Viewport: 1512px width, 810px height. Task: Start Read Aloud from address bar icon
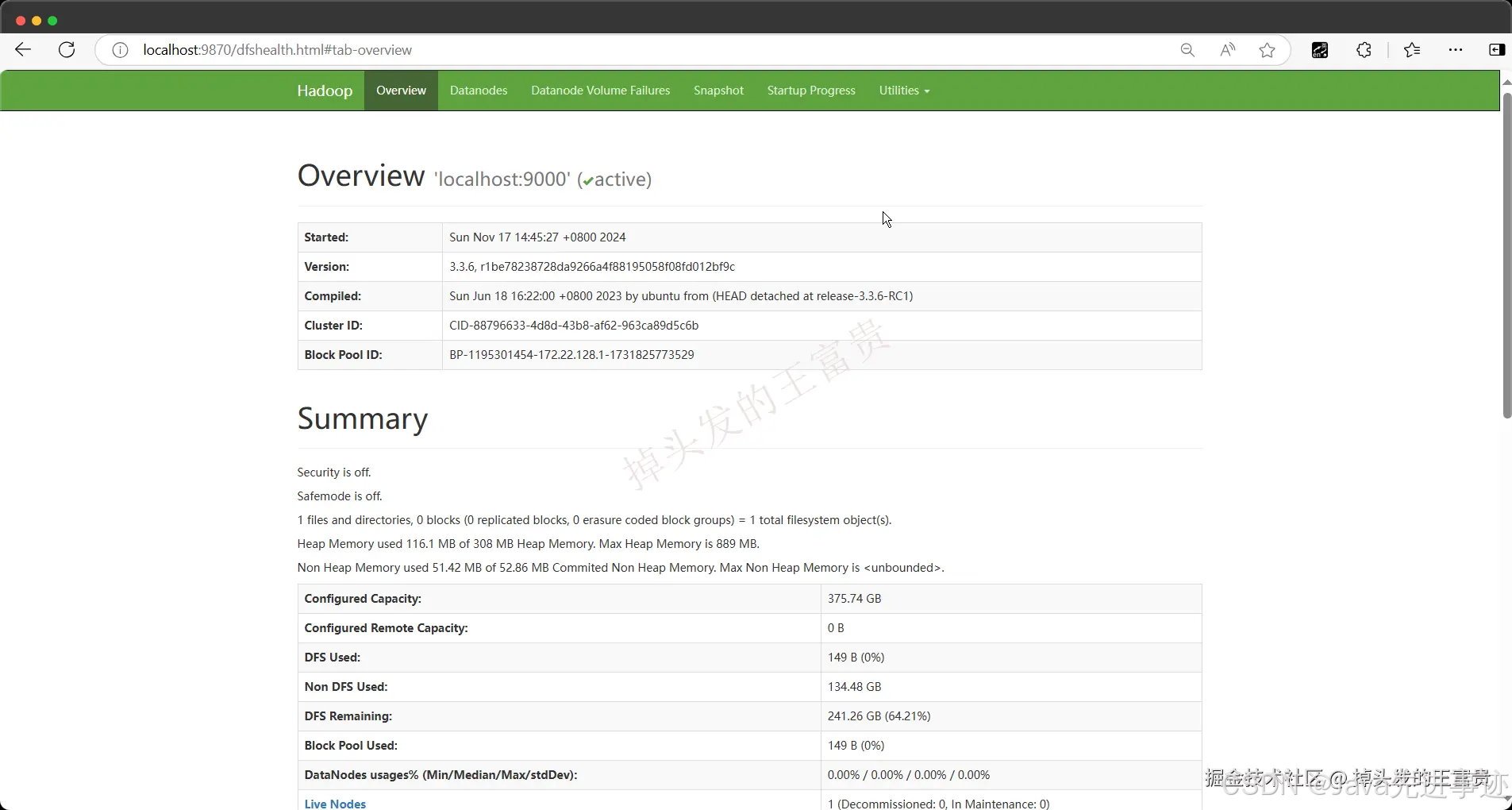point(1228,50)
